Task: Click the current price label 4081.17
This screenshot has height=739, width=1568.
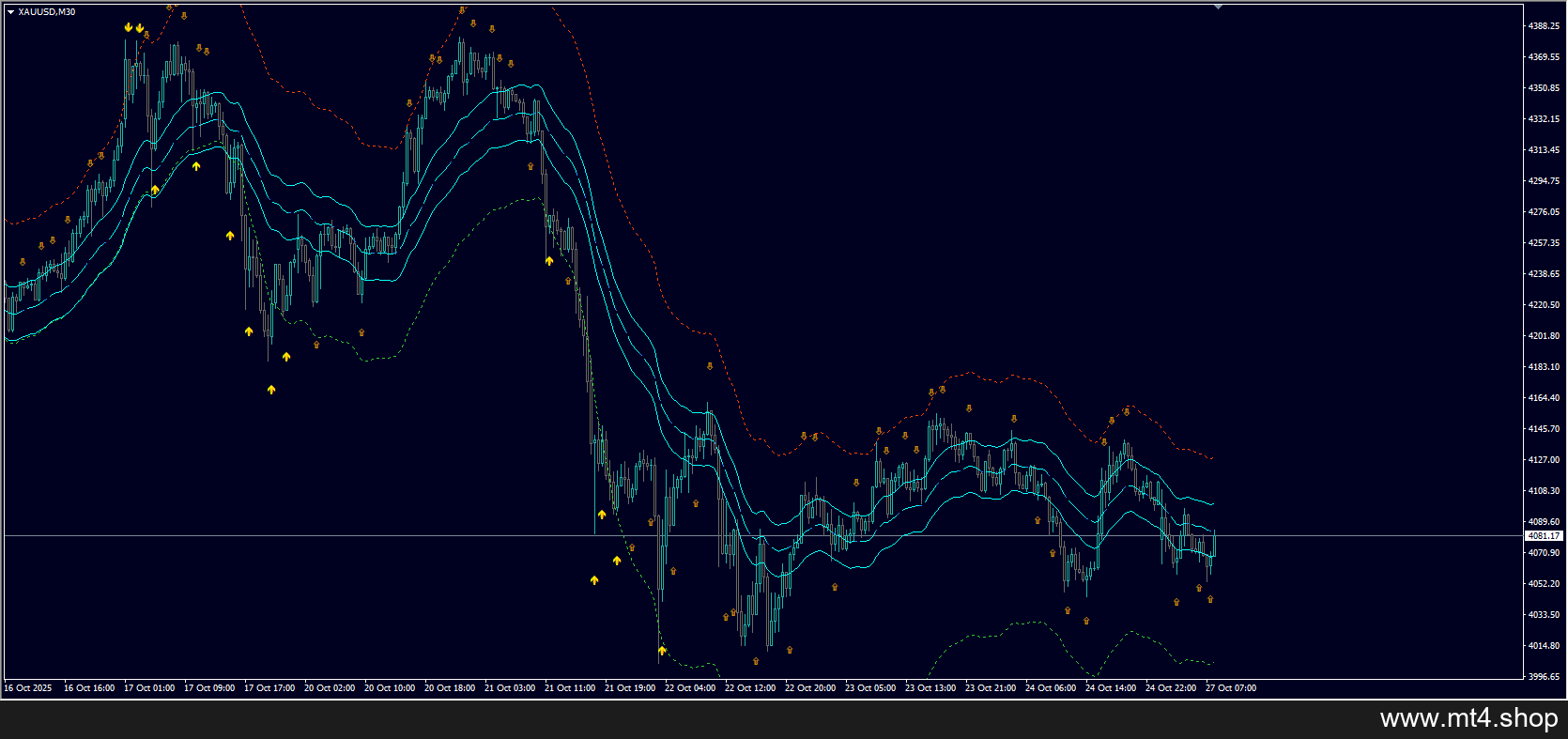Action: coord(1544,536)
